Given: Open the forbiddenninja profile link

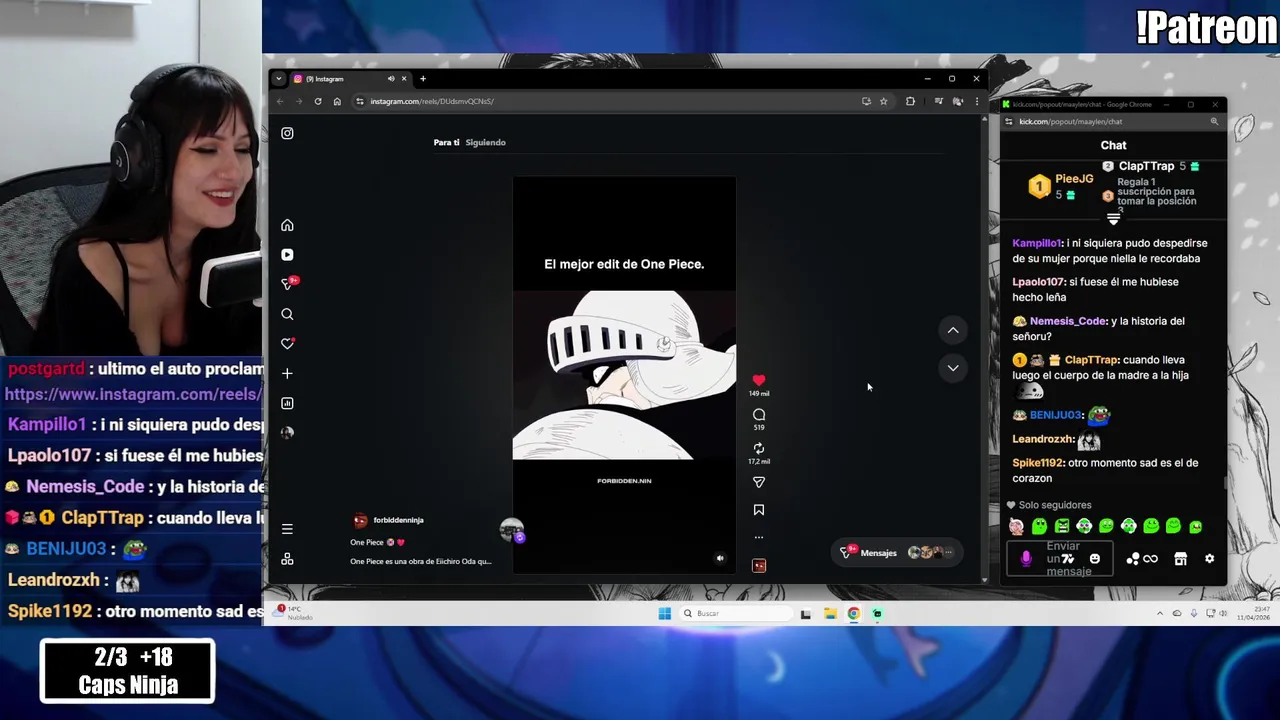Looking at the screenshot, I should tap(398, 520).
